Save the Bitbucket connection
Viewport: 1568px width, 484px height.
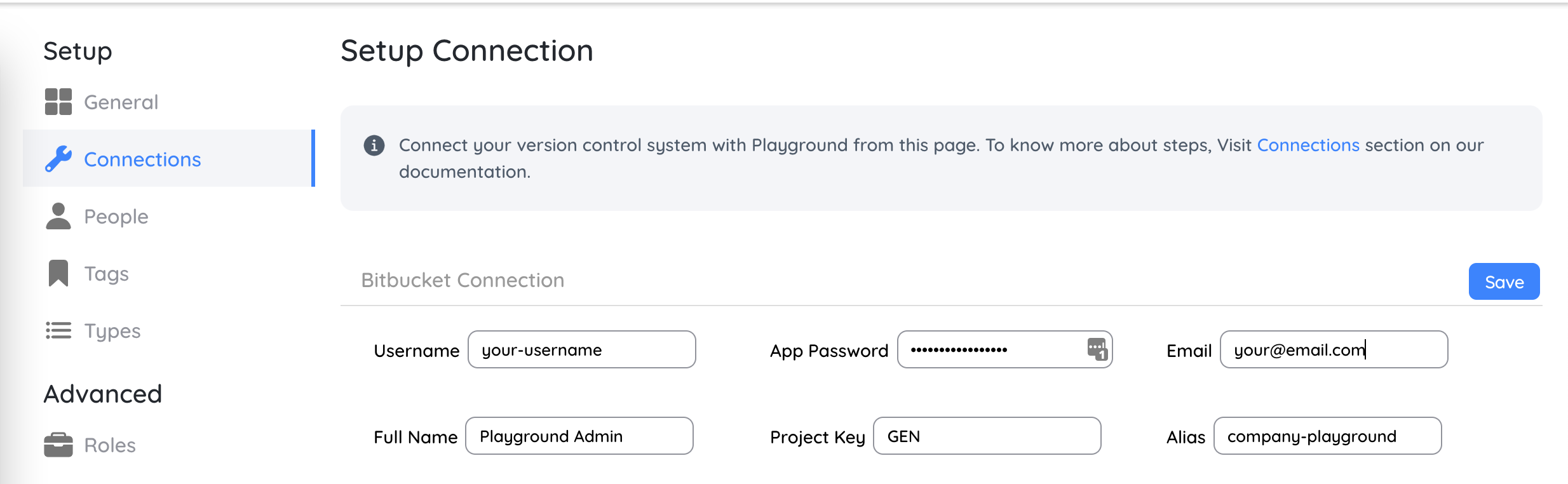click(x=1504, y=281)
